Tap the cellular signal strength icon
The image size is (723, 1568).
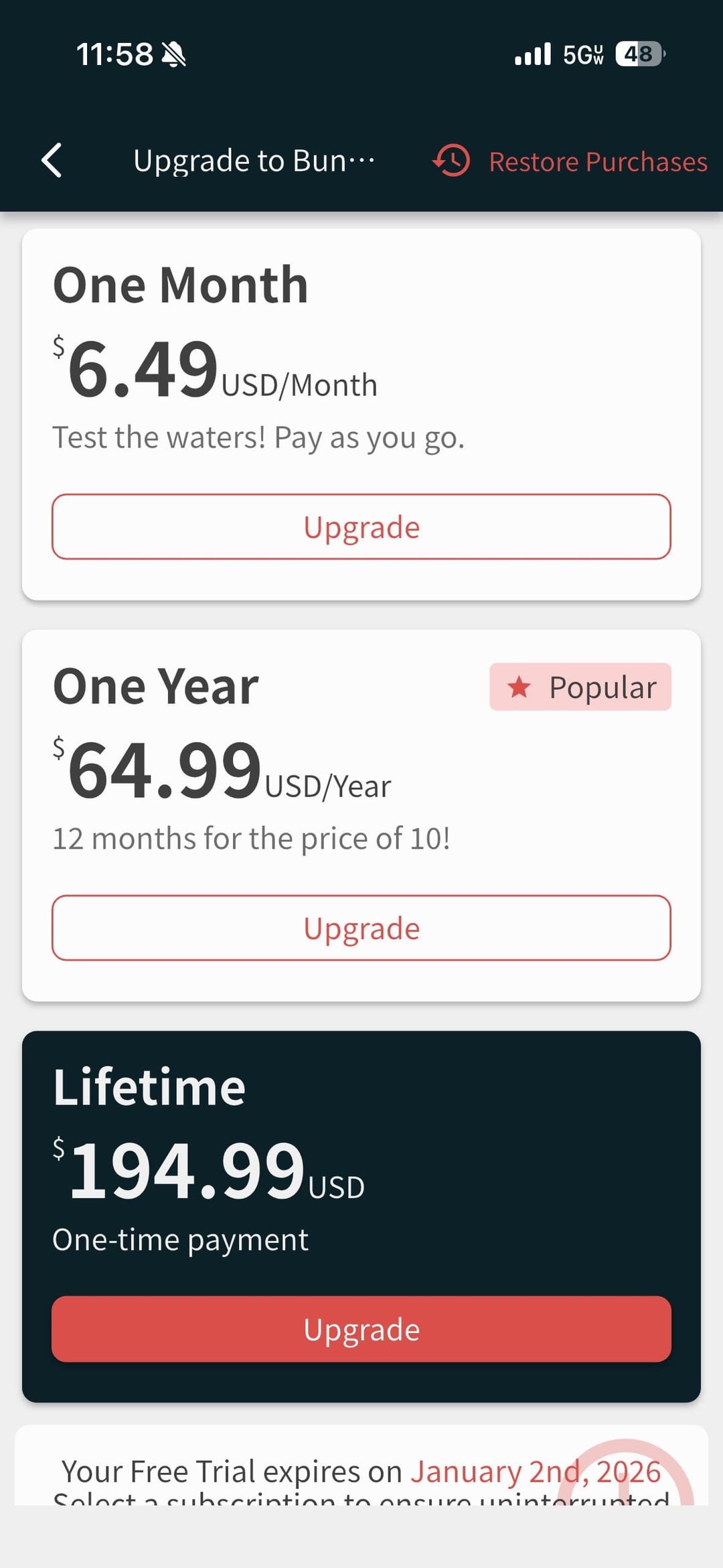pos(533,54)
